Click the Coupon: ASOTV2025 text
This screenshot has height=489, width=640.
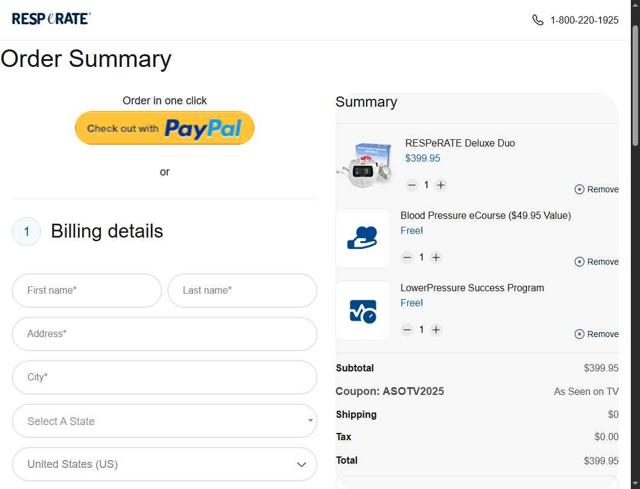(x=390, y=391)
